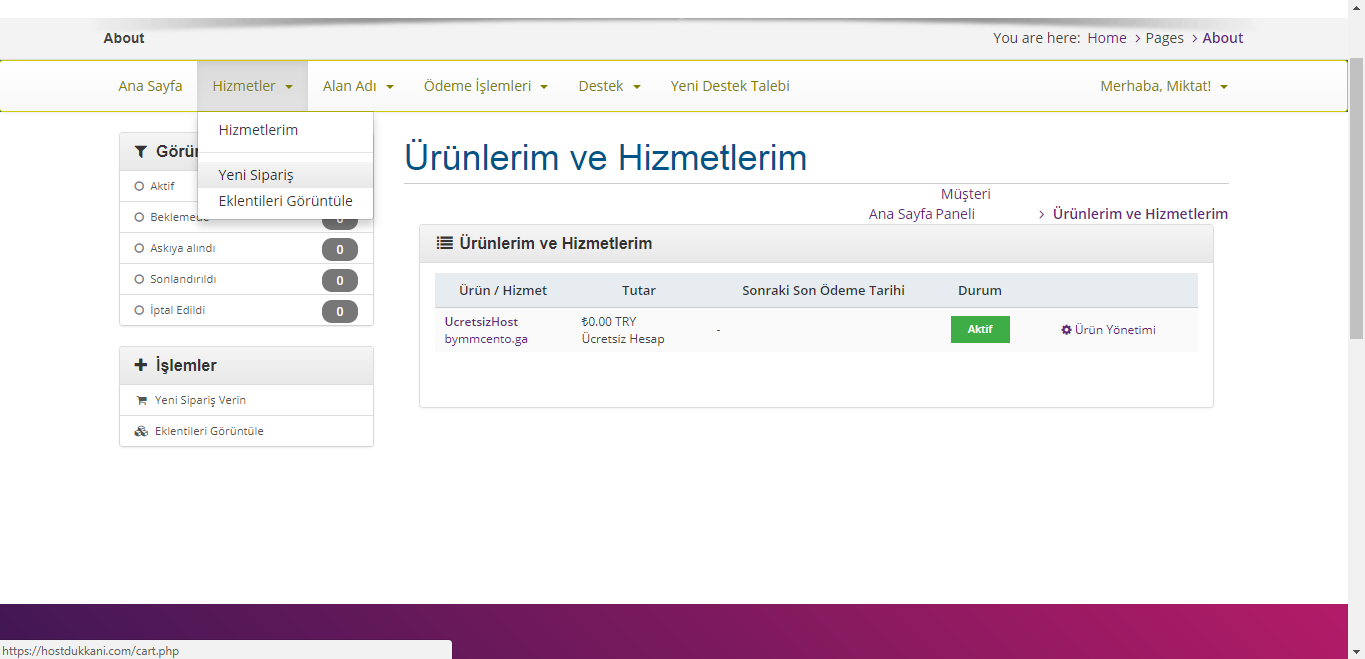Click the ₺0.00 TRY amount cell

click(x=608, y=322)
